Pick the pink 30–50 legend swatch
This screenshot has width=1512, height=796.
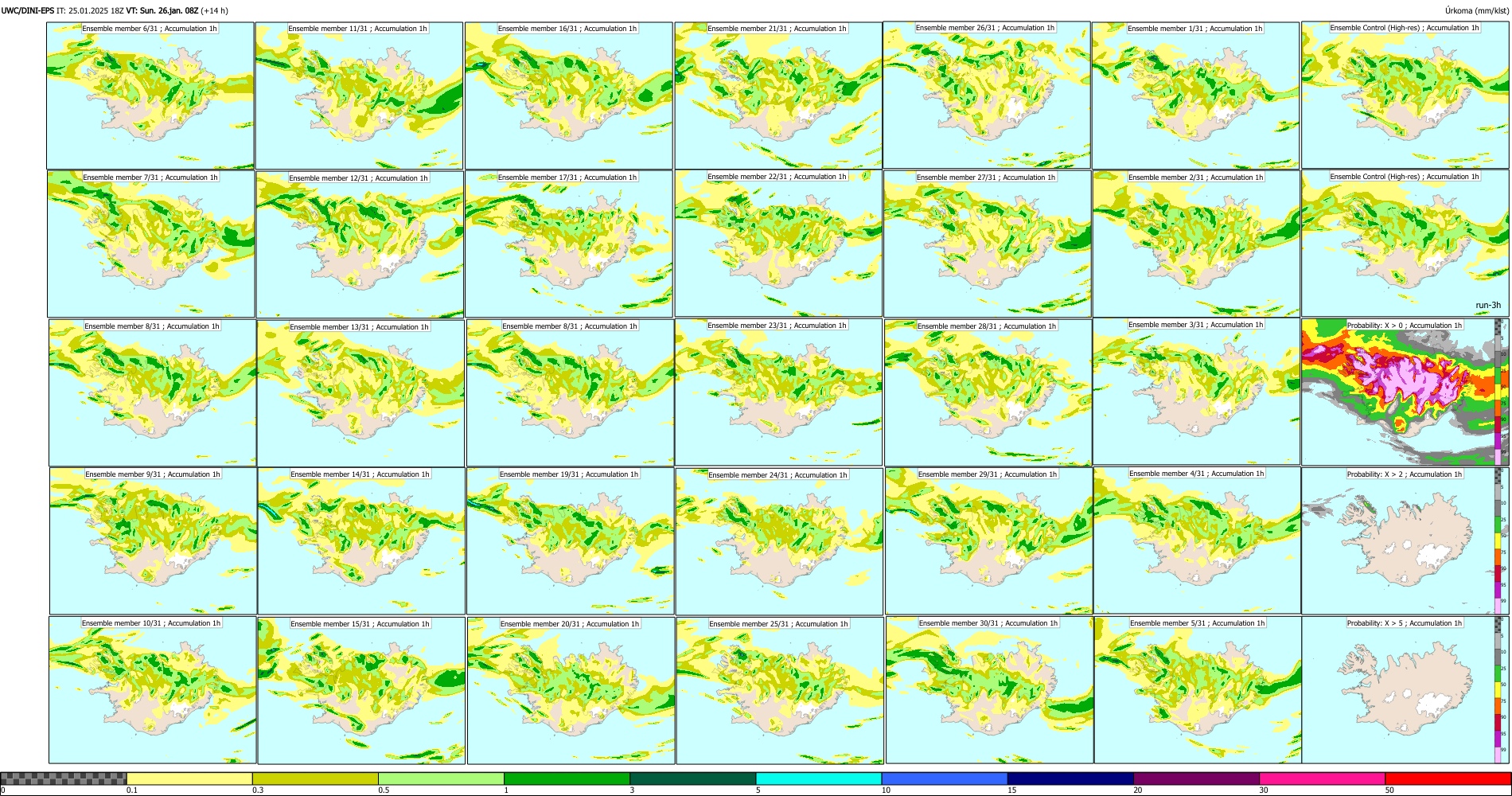tap(1322, 778)
